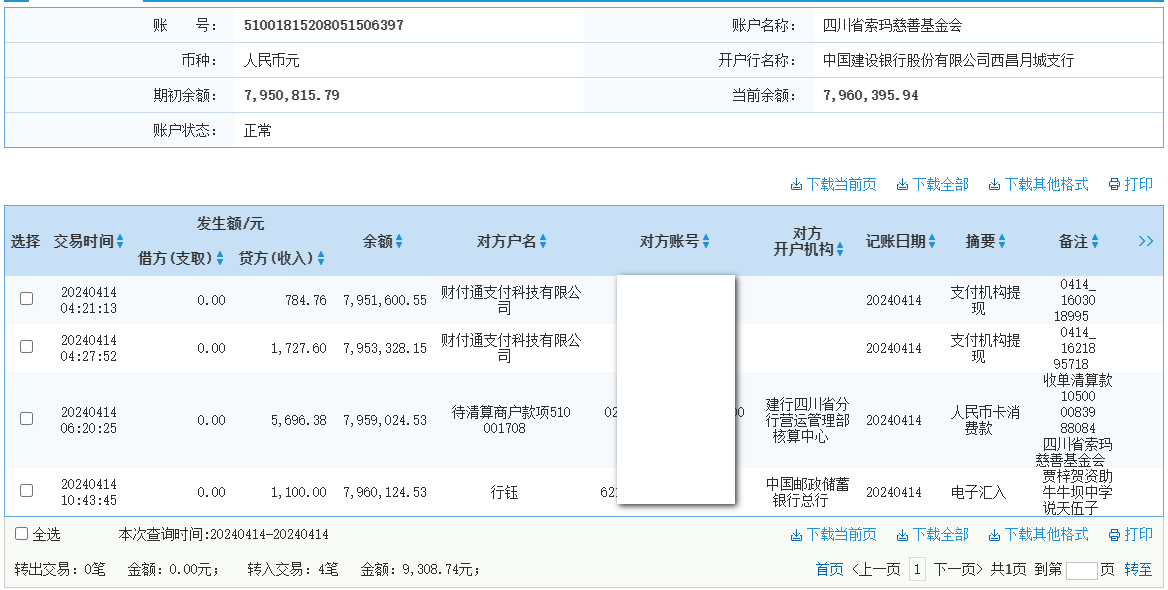
Task: Click top 下载全部 download link
Action: pyautogui.click(x=933, y=184)
